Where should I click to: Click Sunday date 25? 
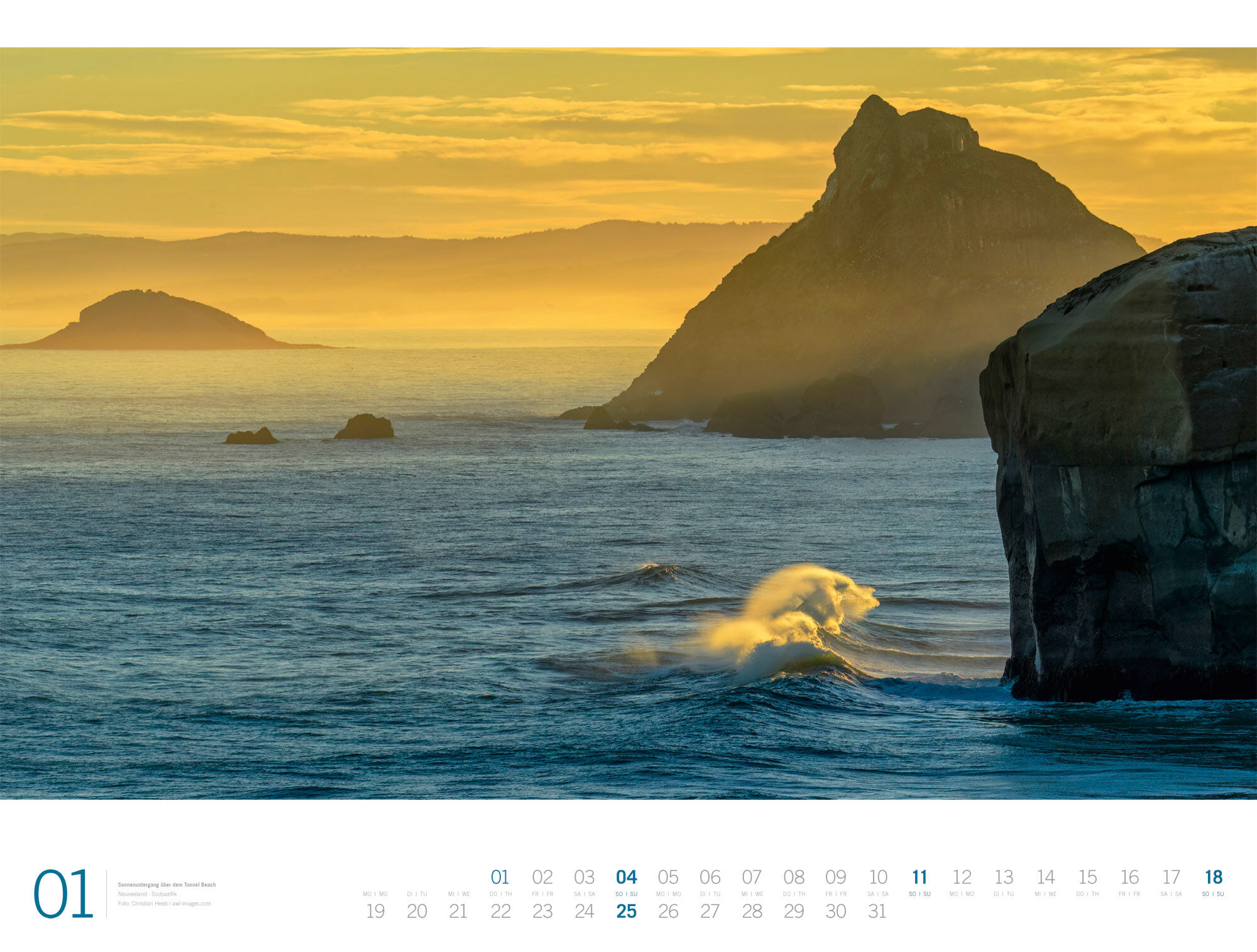(x=626, y=911)
